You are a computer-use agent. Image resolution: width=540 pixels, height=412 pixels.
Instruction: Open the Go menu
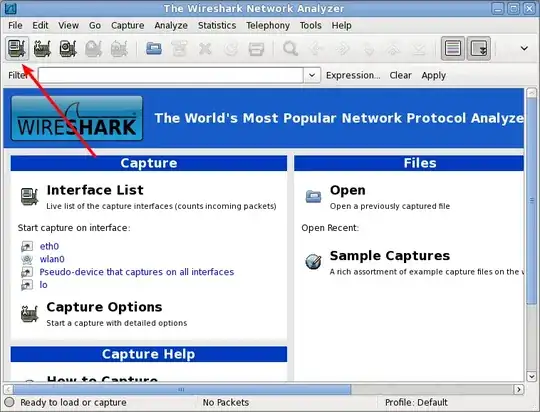(95, 25)
